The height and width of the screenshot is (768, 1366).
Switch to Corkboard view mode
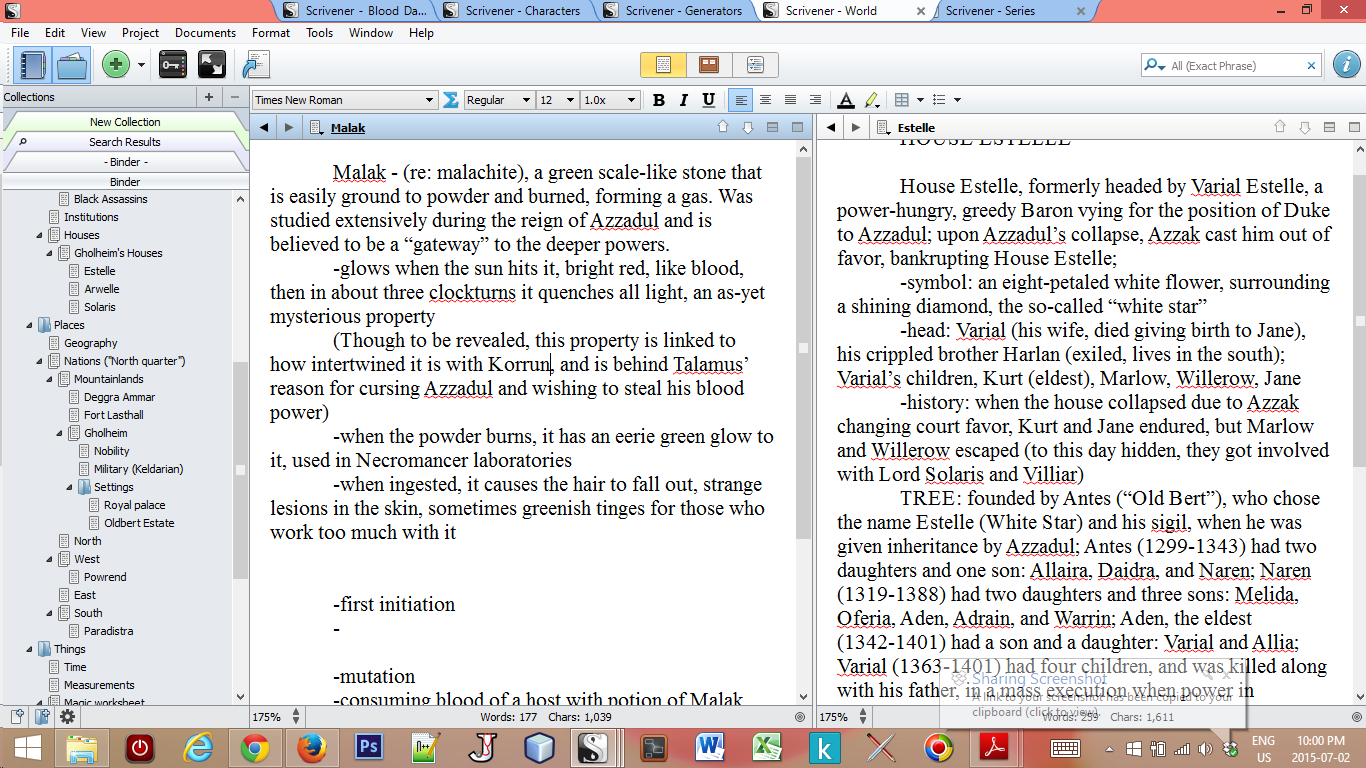pyautogui.click(x=709, y=65)
